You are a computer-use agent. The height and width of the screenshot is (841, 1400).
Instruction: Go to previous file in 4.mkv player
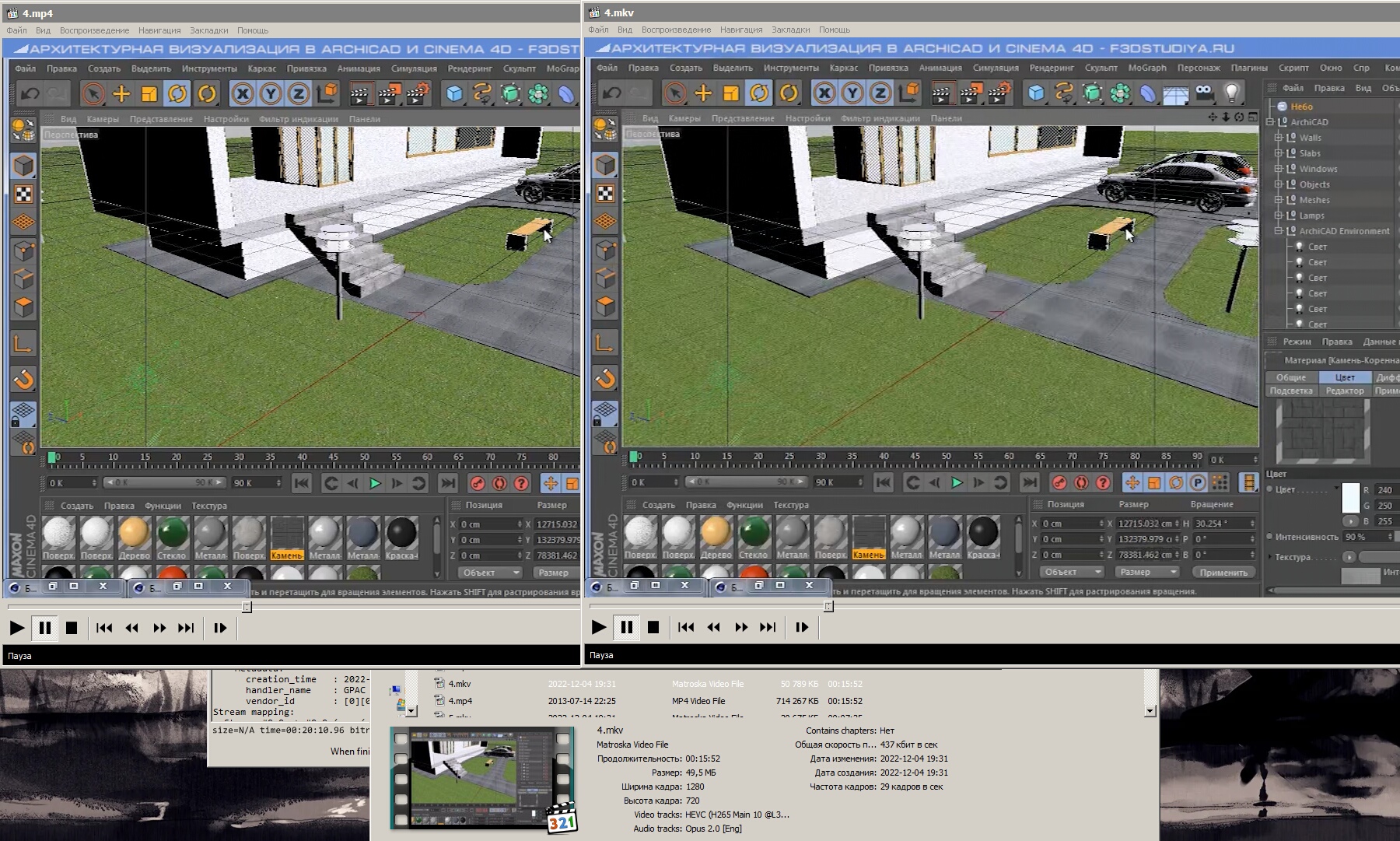click(x=685, y=627)
